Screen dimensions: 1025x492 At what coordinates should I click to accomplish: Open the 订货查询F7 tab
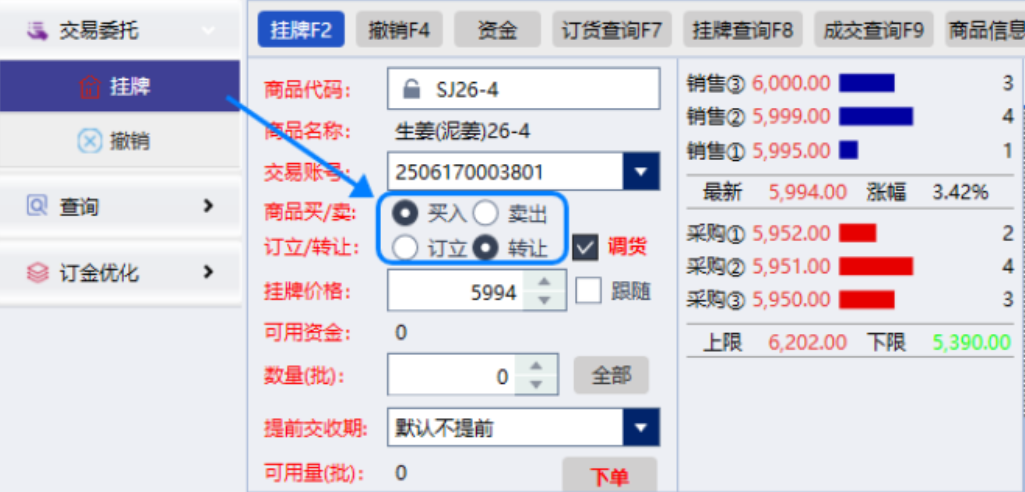[612, 29]
